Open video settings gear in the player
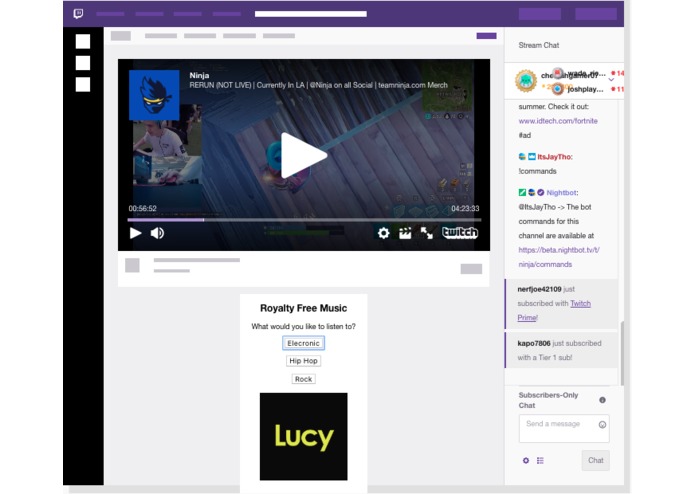The height and width of the screenshot is (494, 695). [383, 233]
